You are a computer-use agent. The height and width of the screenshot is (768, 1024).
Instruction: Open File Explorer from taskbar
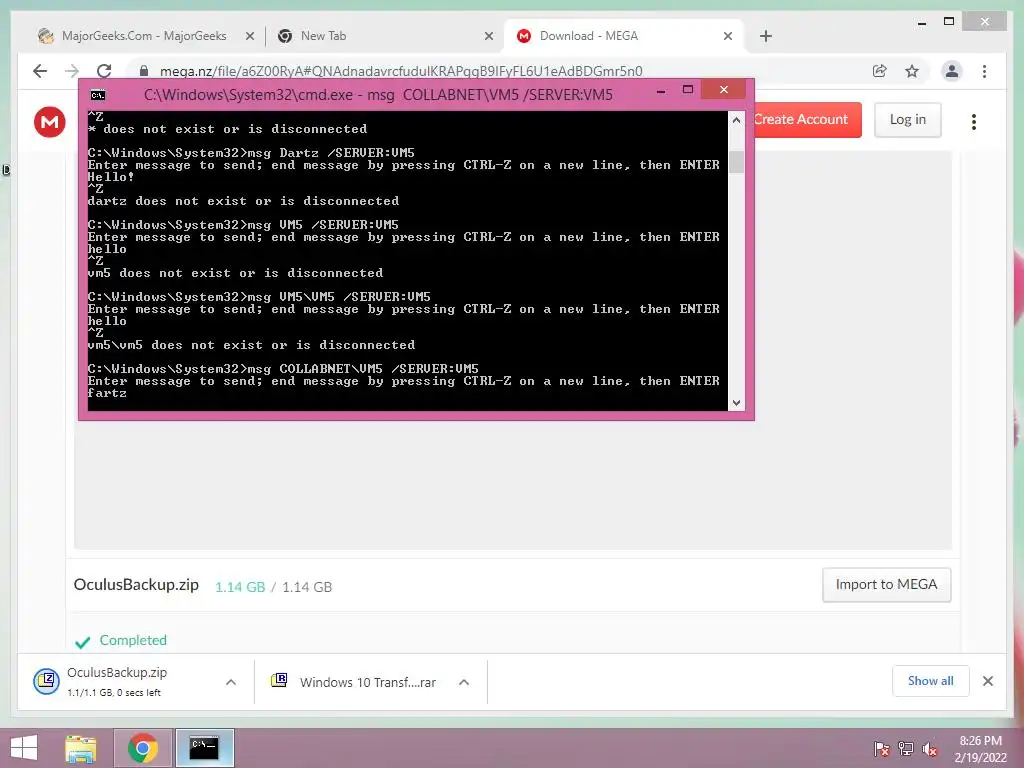coord(80,748)
